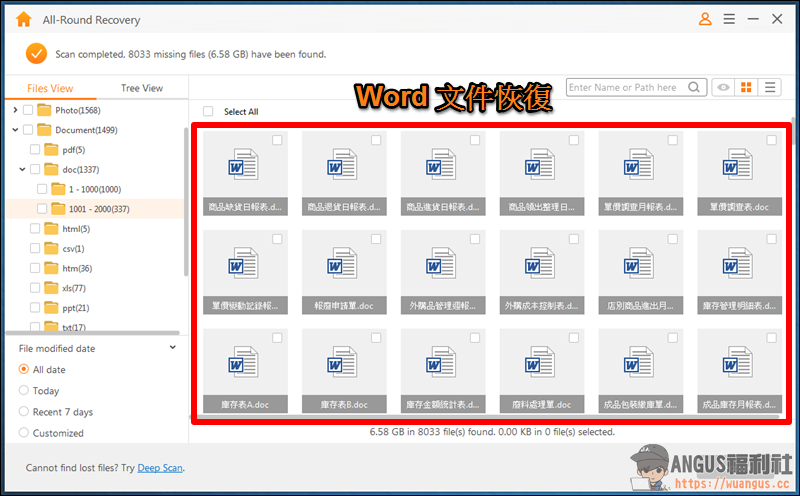Click the search magnifier icon
This screenshot has height=496, width=800.
[x=693, y=87]
